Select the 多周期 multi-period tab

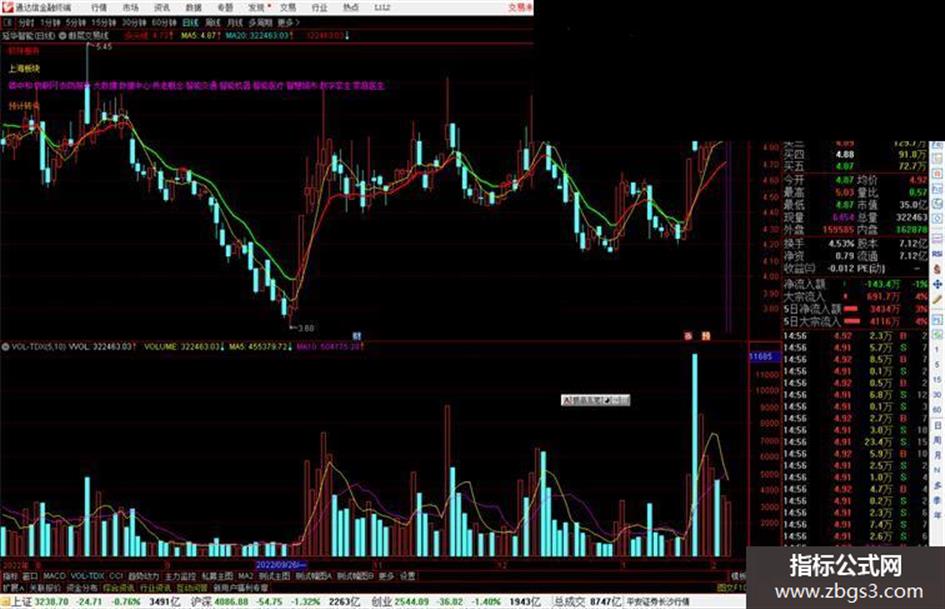pos(260,23)
